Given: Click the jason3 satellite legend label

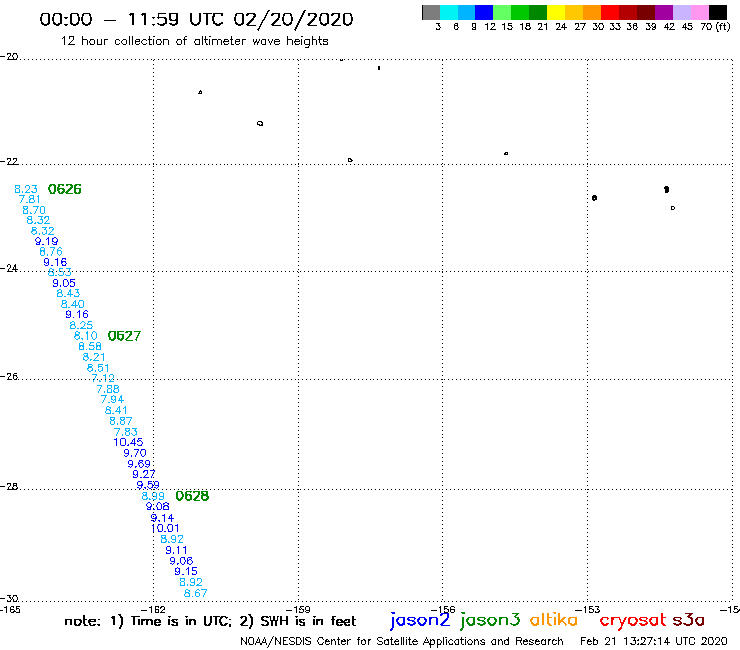Looking at the screenshot, I should tap(490, 620).
